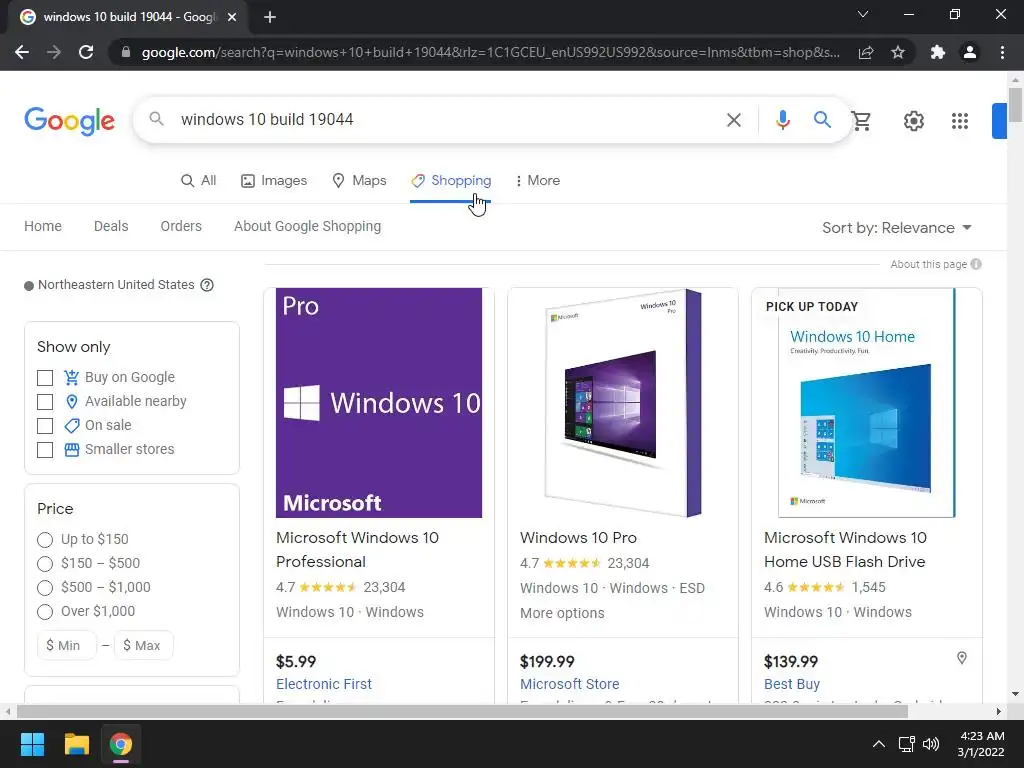The width and height of the screenshot is (1024, 768).
Task: Show hidden system tray icons
Action: click(x=879, y=744)
